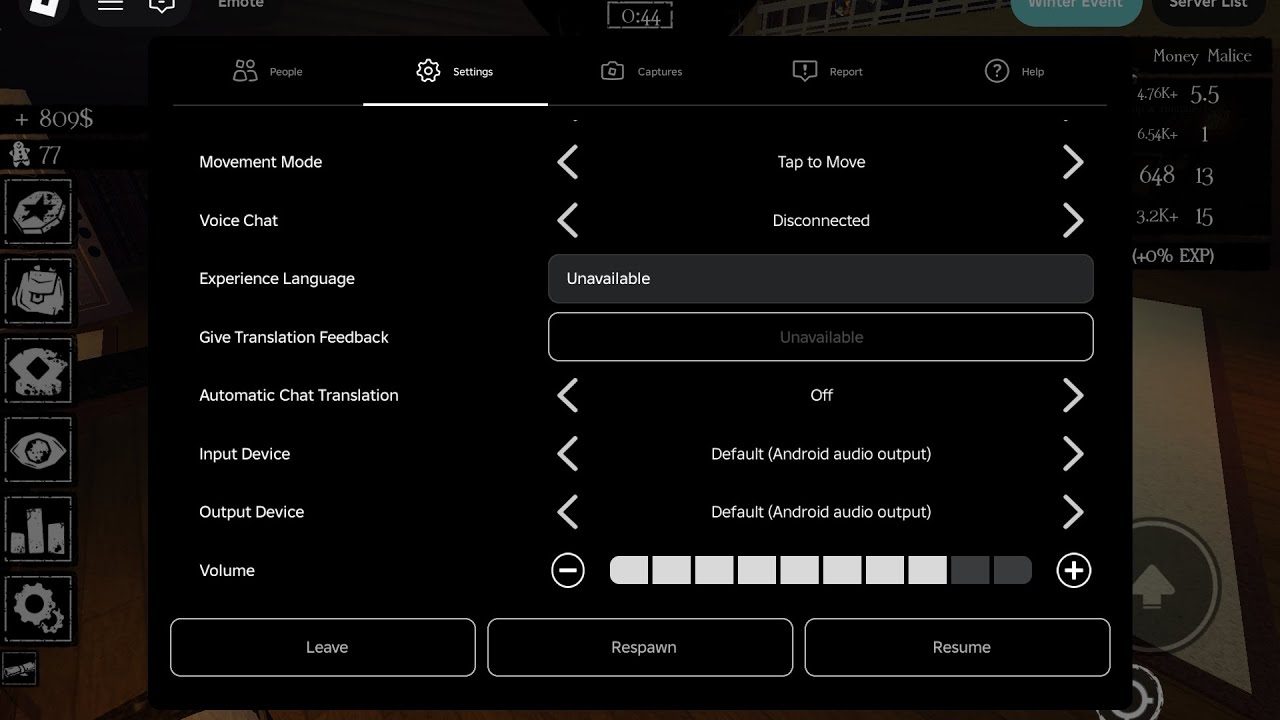Image resolution: width=1280 pixels, height=720 pixels.
Task: Open the Experience Language dropdown
Action: point(821,278)
